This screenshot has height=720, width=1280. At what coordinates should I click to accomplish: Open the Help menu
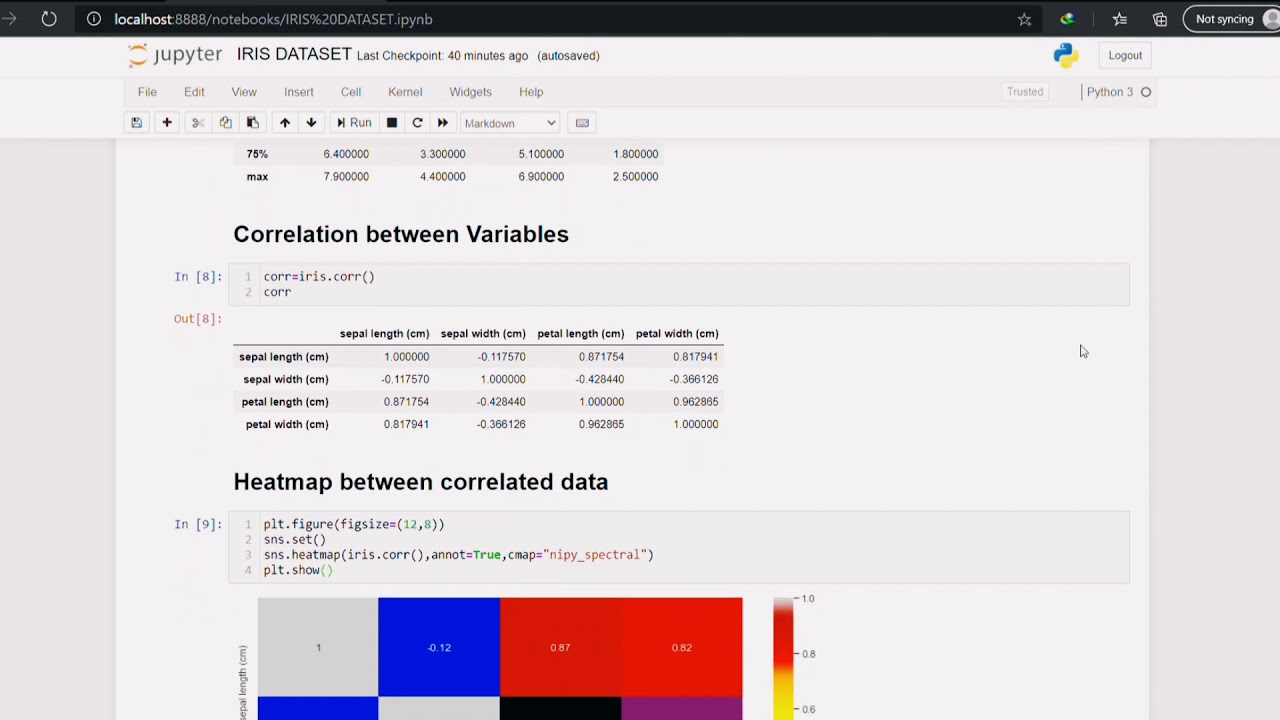[531, 92]
